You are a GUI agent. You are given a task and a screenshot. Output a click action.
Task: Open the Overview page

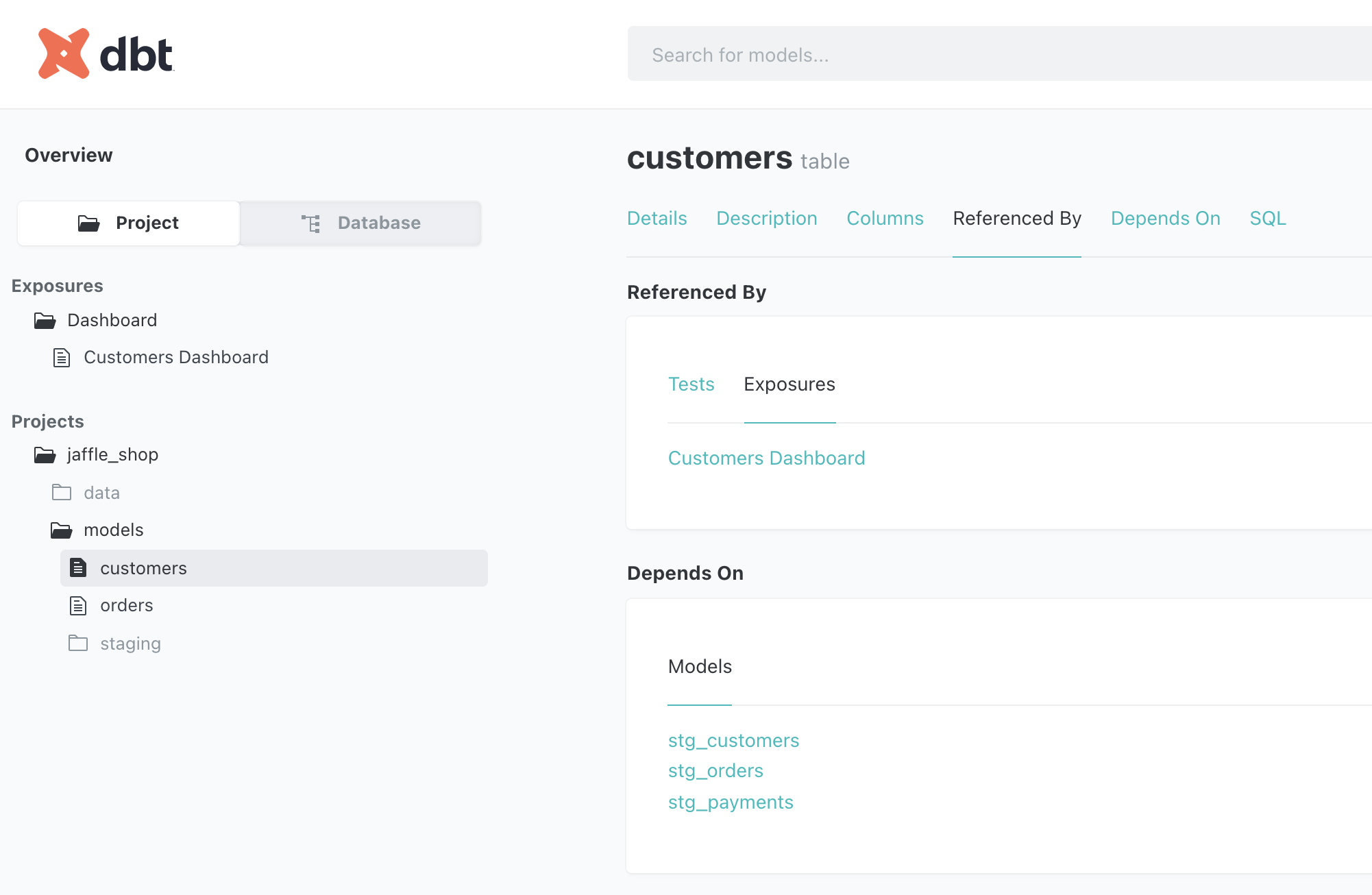69,155
